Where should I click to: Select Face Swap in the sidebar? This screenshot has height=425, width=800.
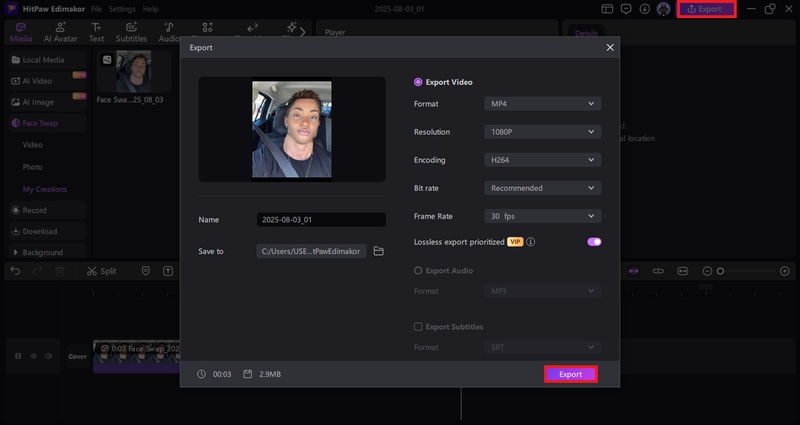pos(47,123)
